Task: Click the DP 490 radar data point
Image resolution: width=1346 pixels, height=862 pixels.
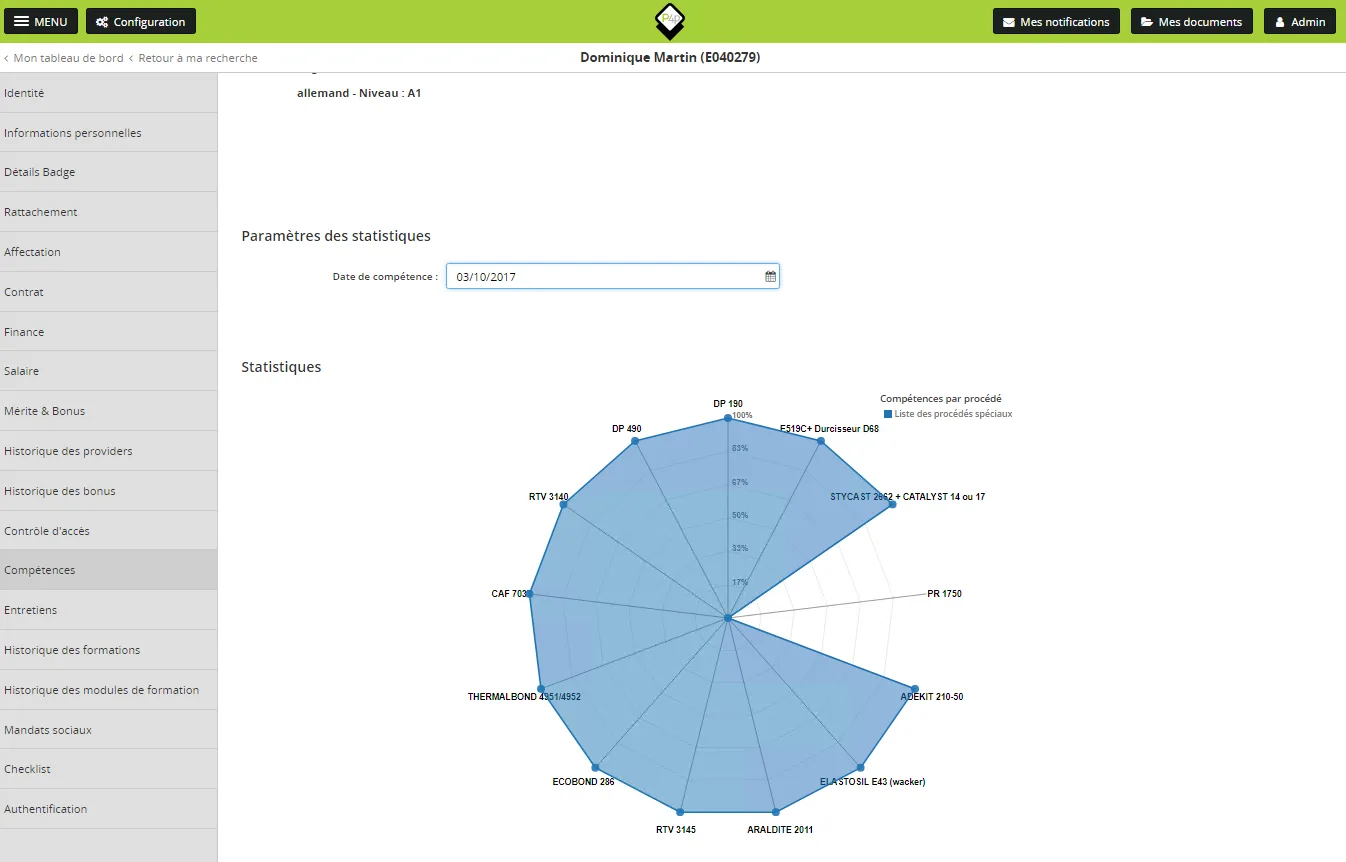Action: pos(635,441)
